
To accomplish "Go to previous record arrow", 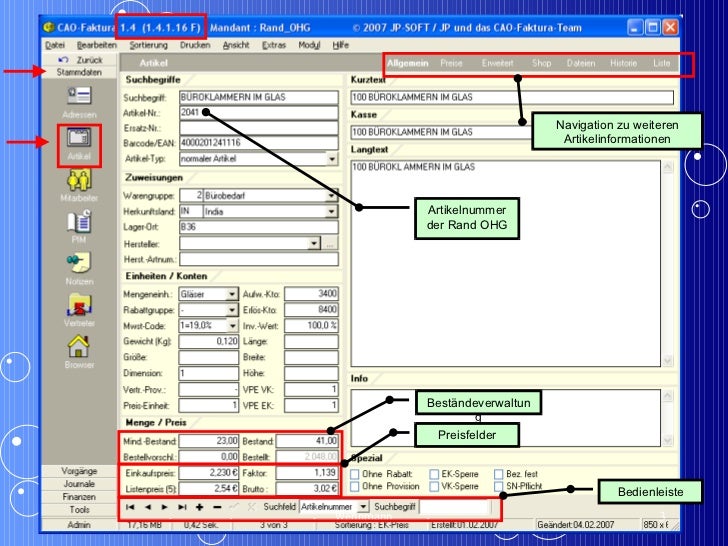I will pyautogui.click(x=148, y=507).
